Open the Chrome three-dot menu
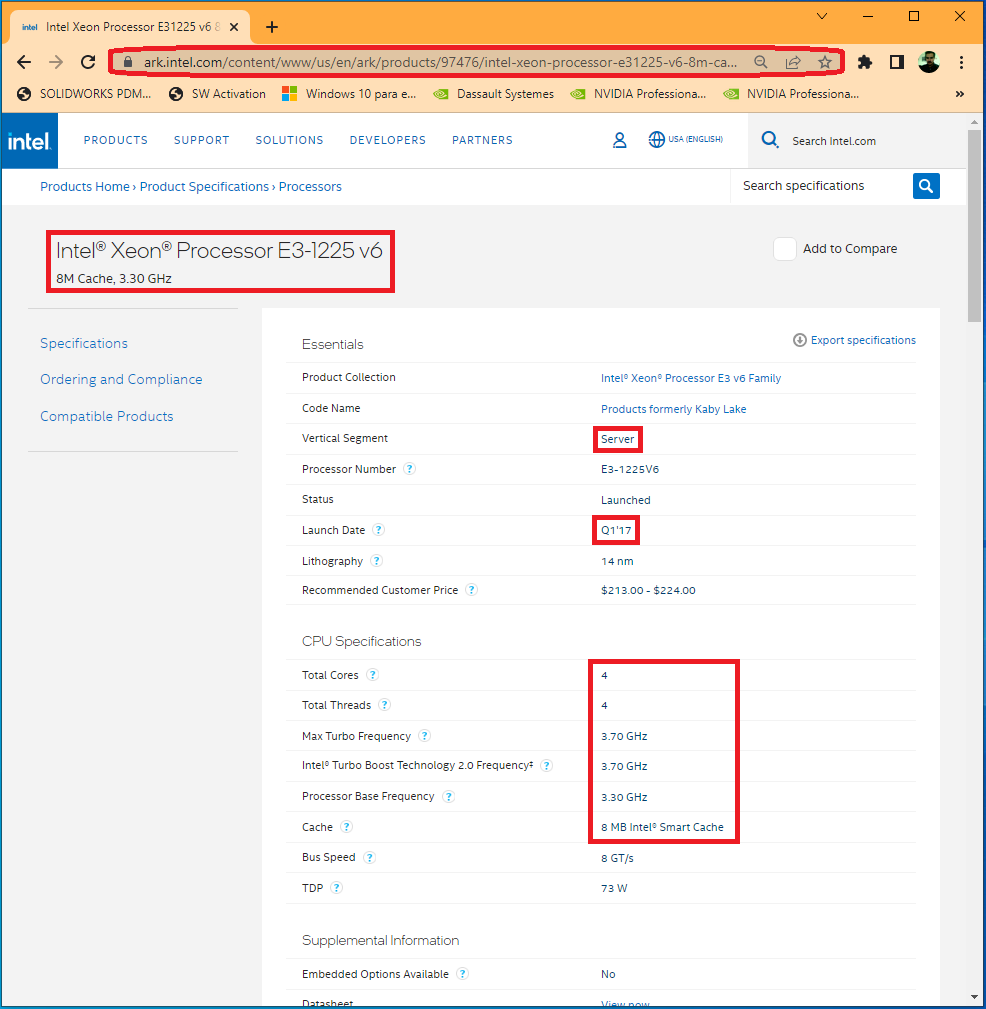The image size is (986, 1009). click(961, 62)
